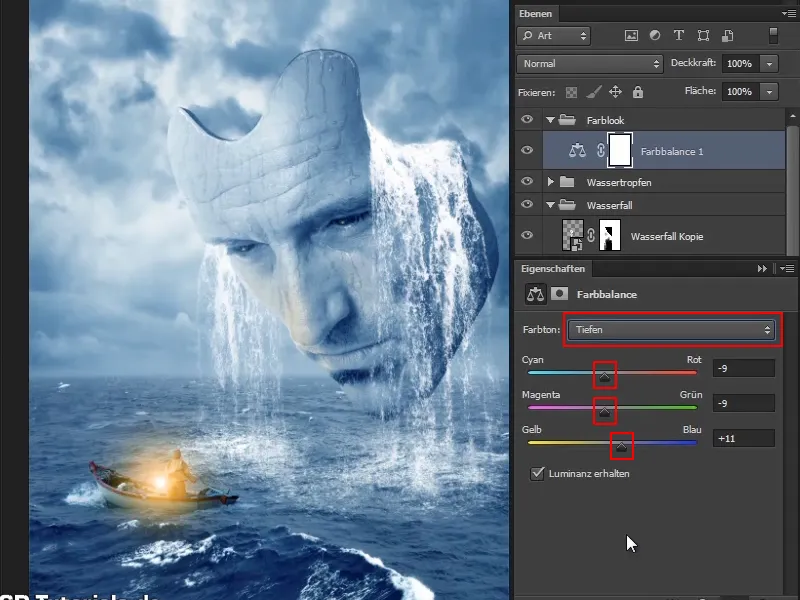
Task: Switch to the Eigenschaften tab
Action: pyautogui.click(x=553, y=268)
